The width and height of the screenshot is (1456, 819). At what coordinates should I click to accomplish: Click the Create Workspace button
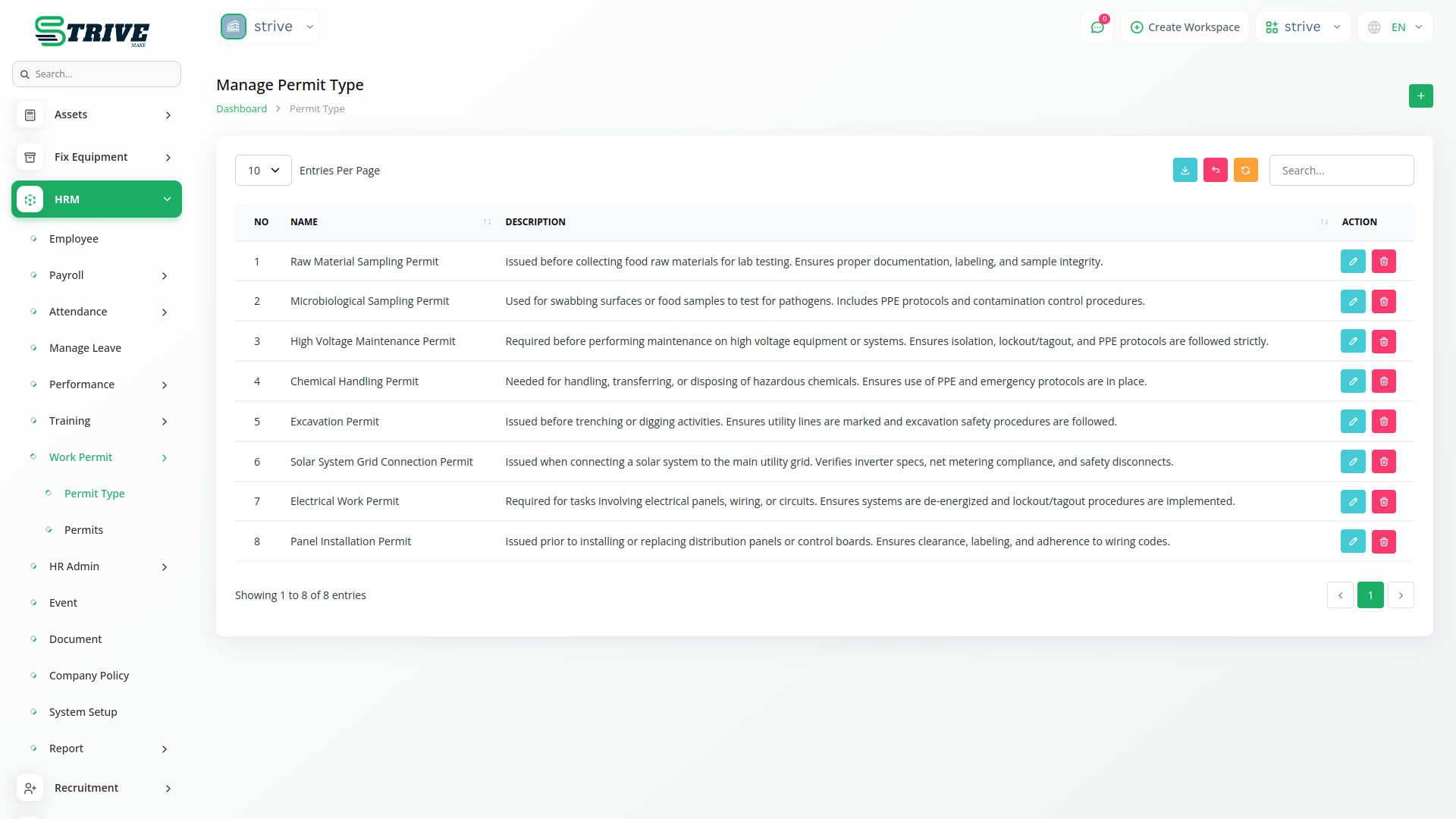pos(1185,27)
